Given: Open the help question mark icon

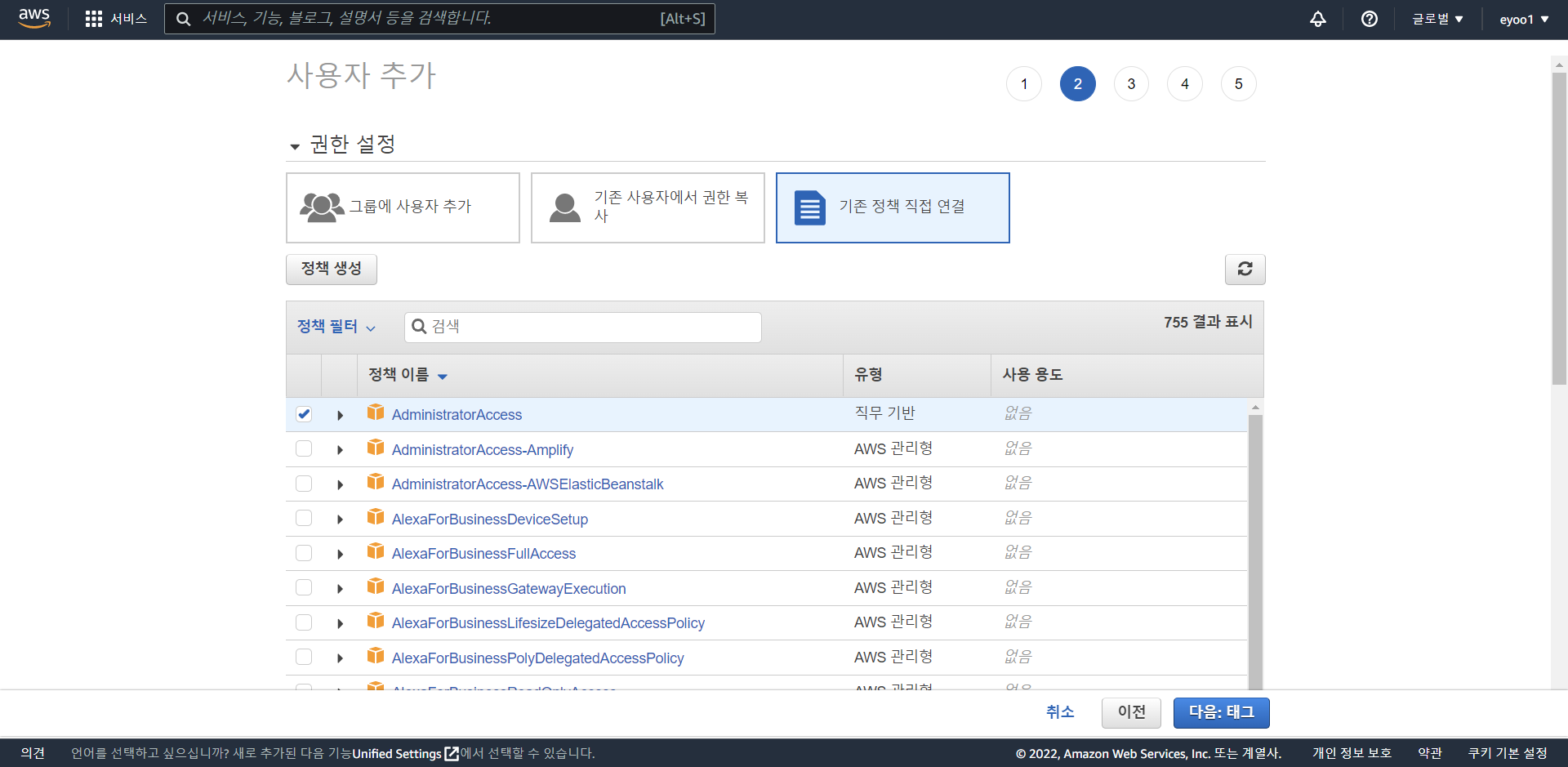Looking at the screenshot, I should click(1370, 19).
